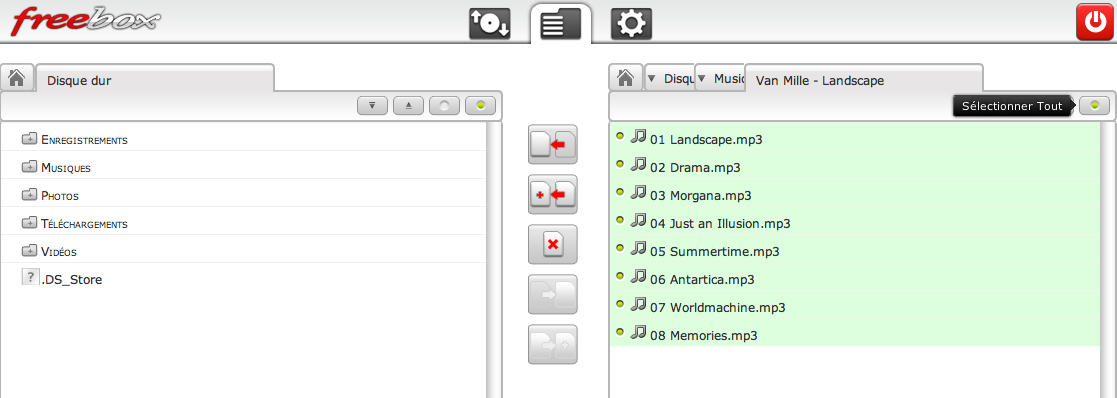Click the freebox logo
Image resolution: width=1117 pixels, height=398 pixels.
(x=85, y=21)
